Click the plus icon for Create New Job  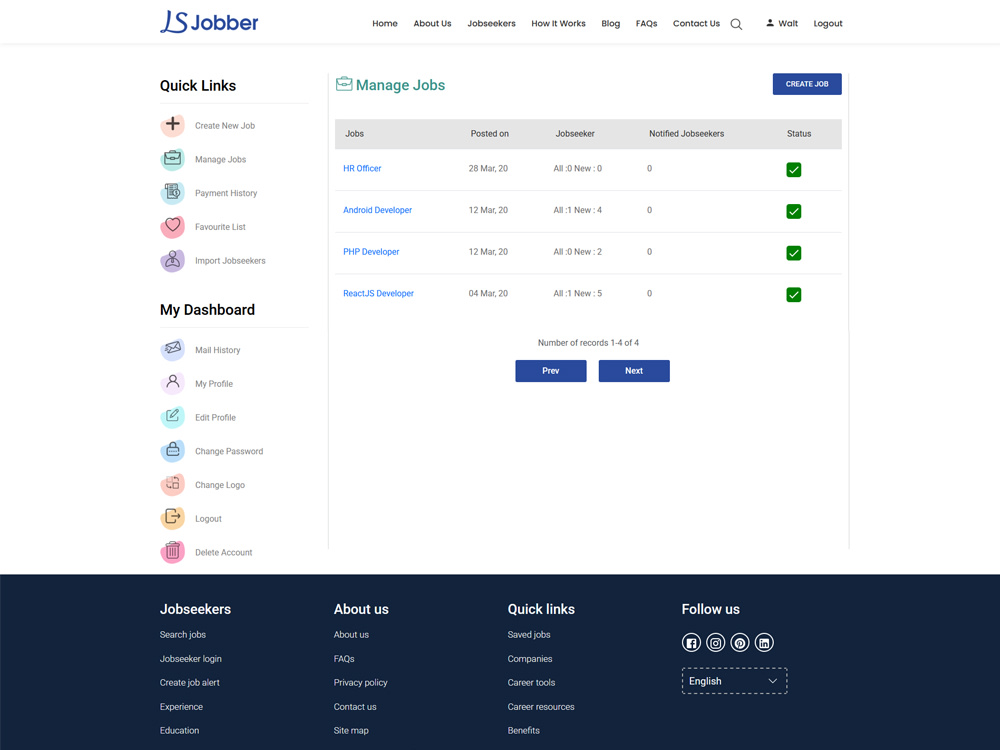tap(173, 125)
